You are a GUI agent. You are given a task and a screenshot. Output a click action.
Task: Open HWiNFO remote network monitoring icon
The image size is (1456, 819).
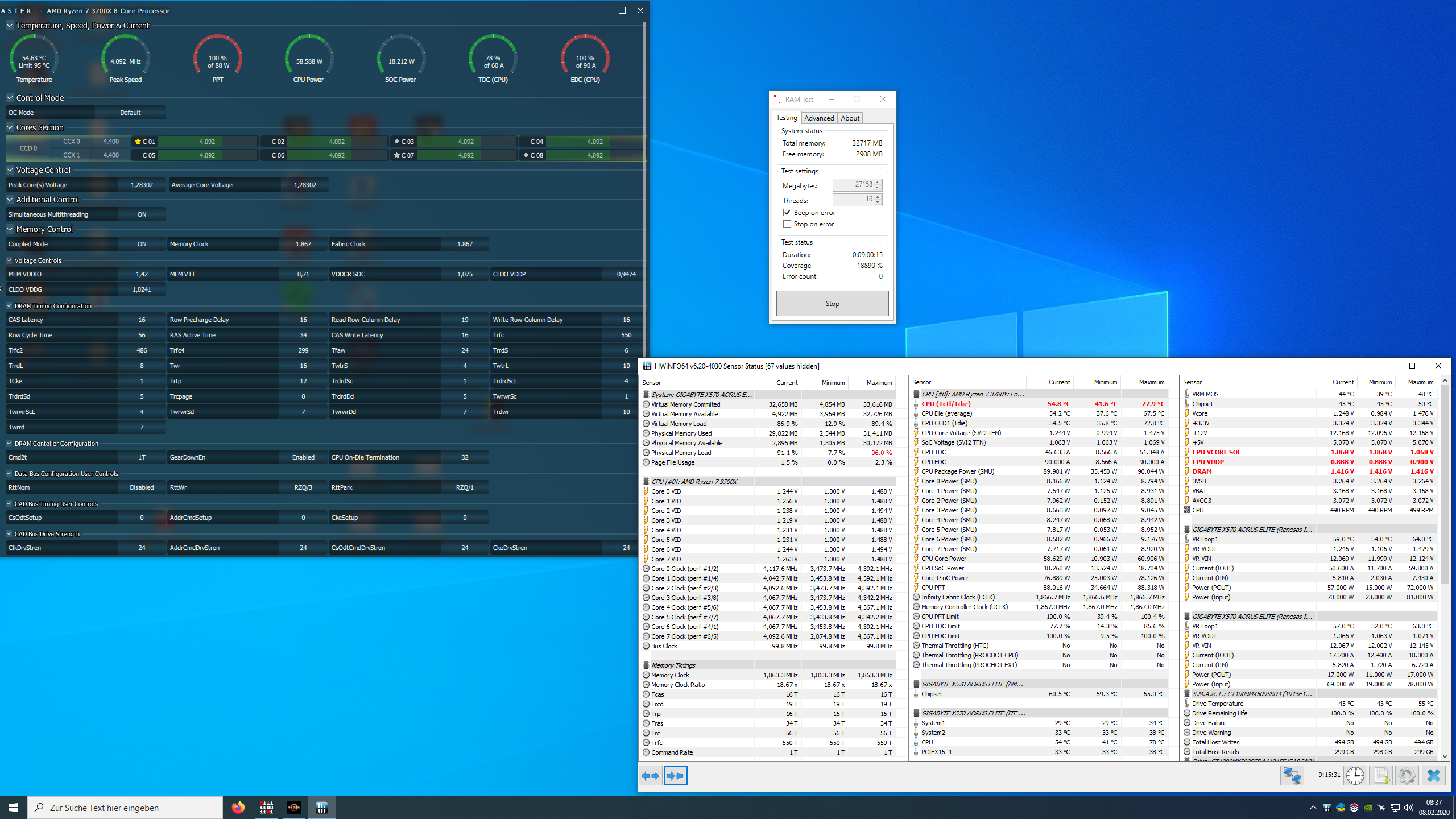1292,776
